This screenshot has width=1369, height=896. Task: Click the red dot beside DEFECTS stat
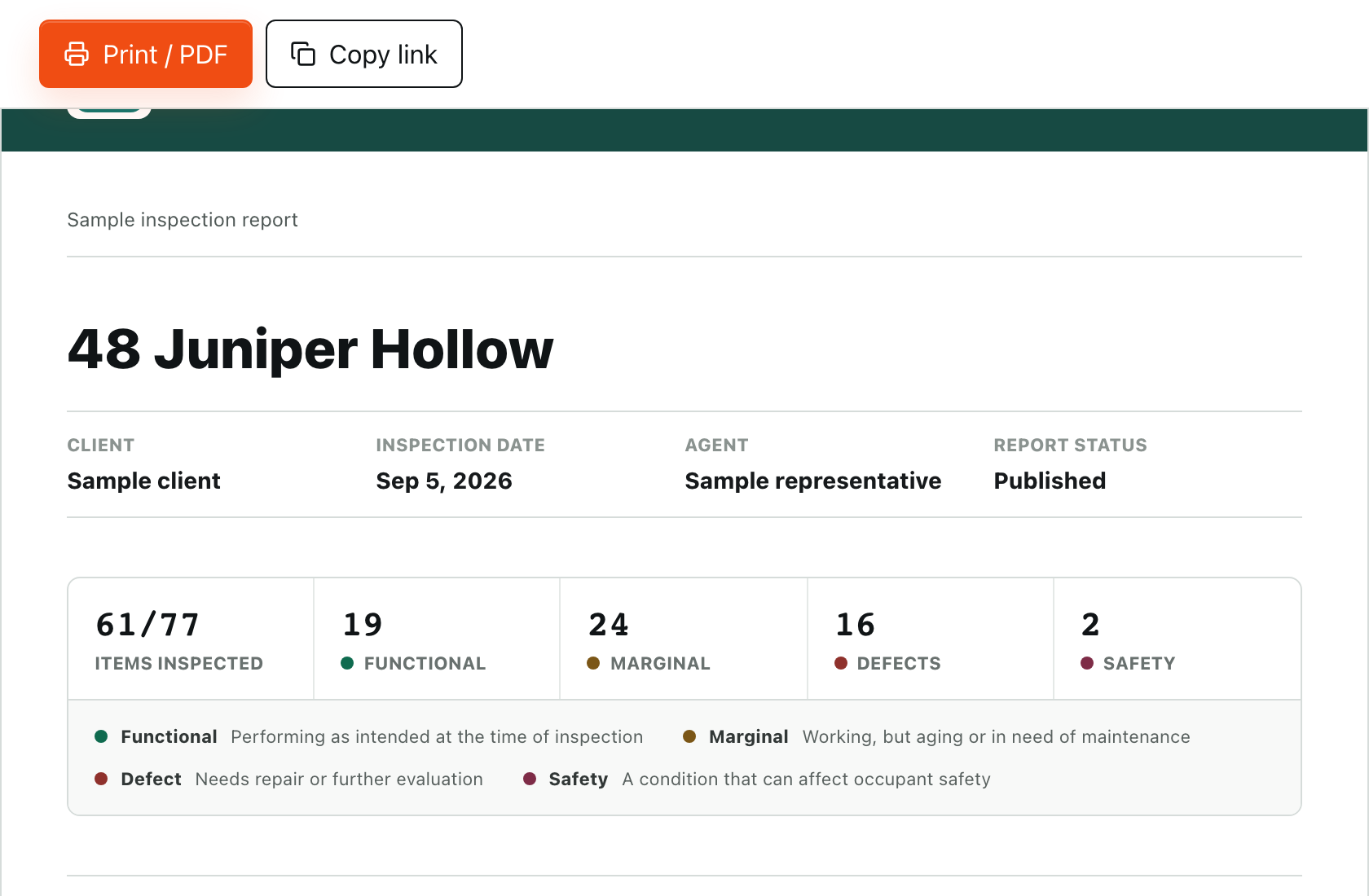841,663
